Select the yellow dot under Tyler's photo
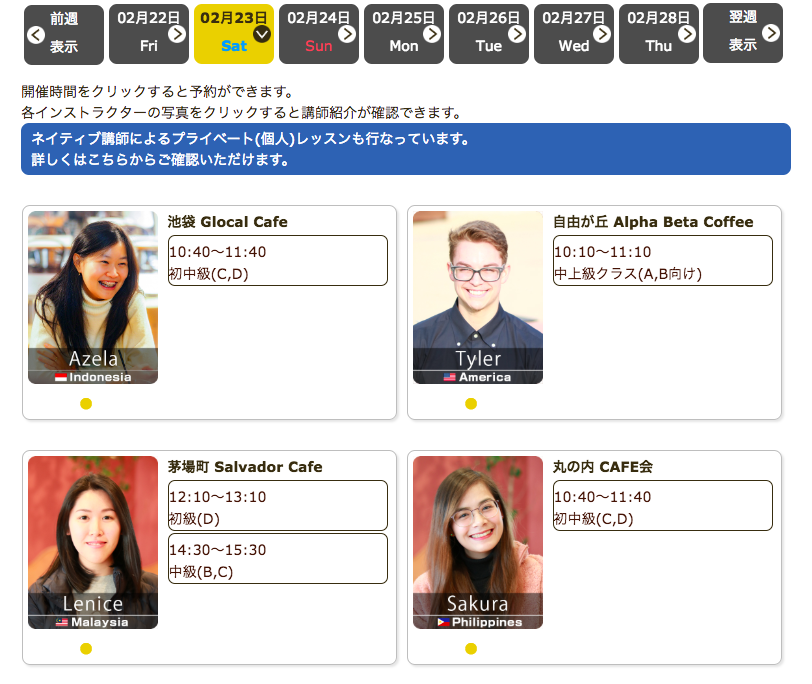The height and width of the screenshot is (684, 812). [471, 404]
